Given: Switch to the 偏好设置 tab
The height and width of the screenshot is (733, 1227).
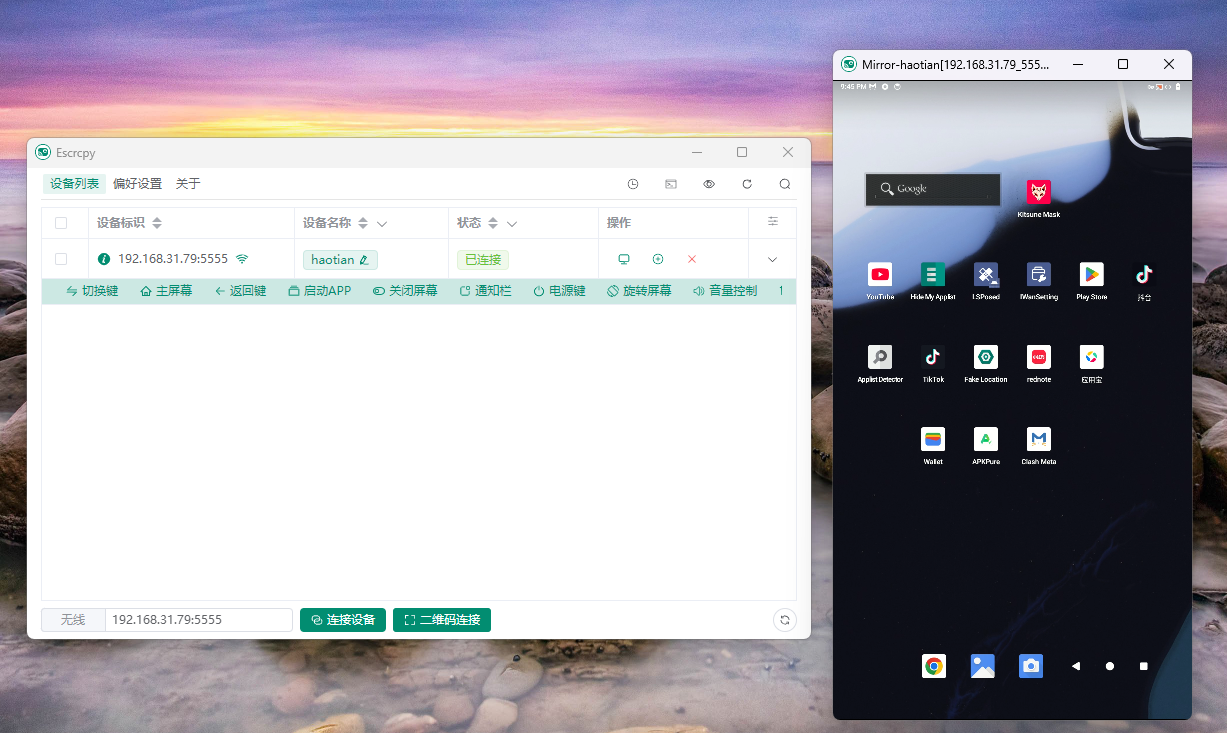Looking at the screenshot, I should tap(137, 184).
